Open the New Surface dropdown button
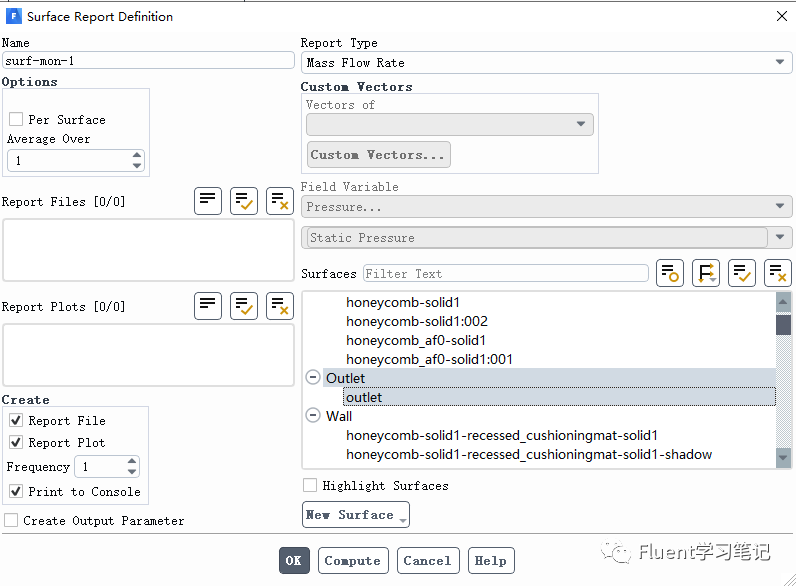 point(355,515)
